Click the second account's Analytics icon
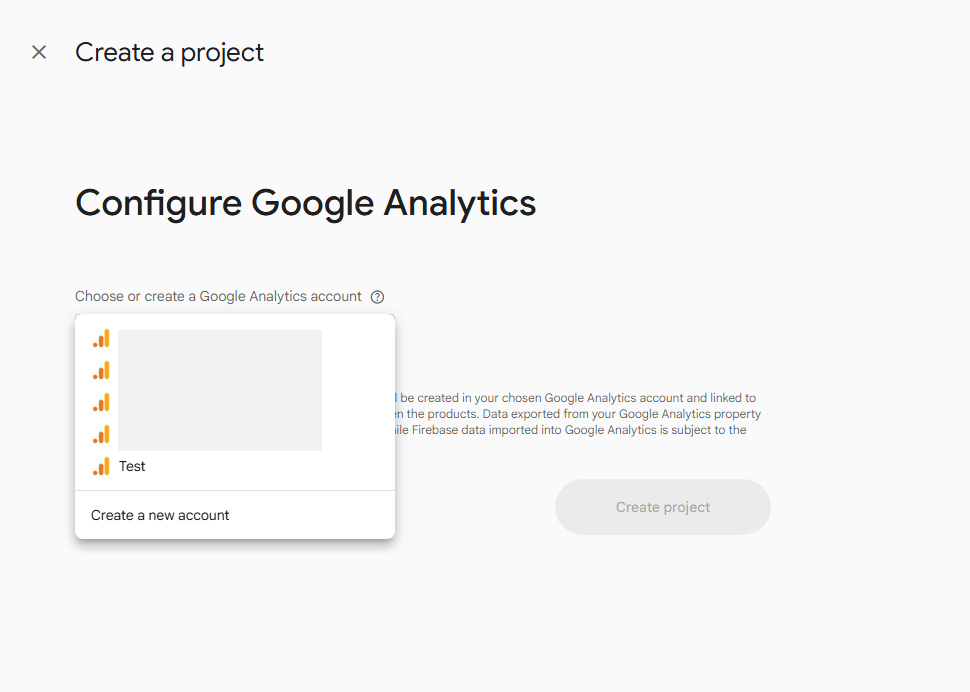This screenshot has width=970, height=692. pyautogui.click(x=101, y=370)
